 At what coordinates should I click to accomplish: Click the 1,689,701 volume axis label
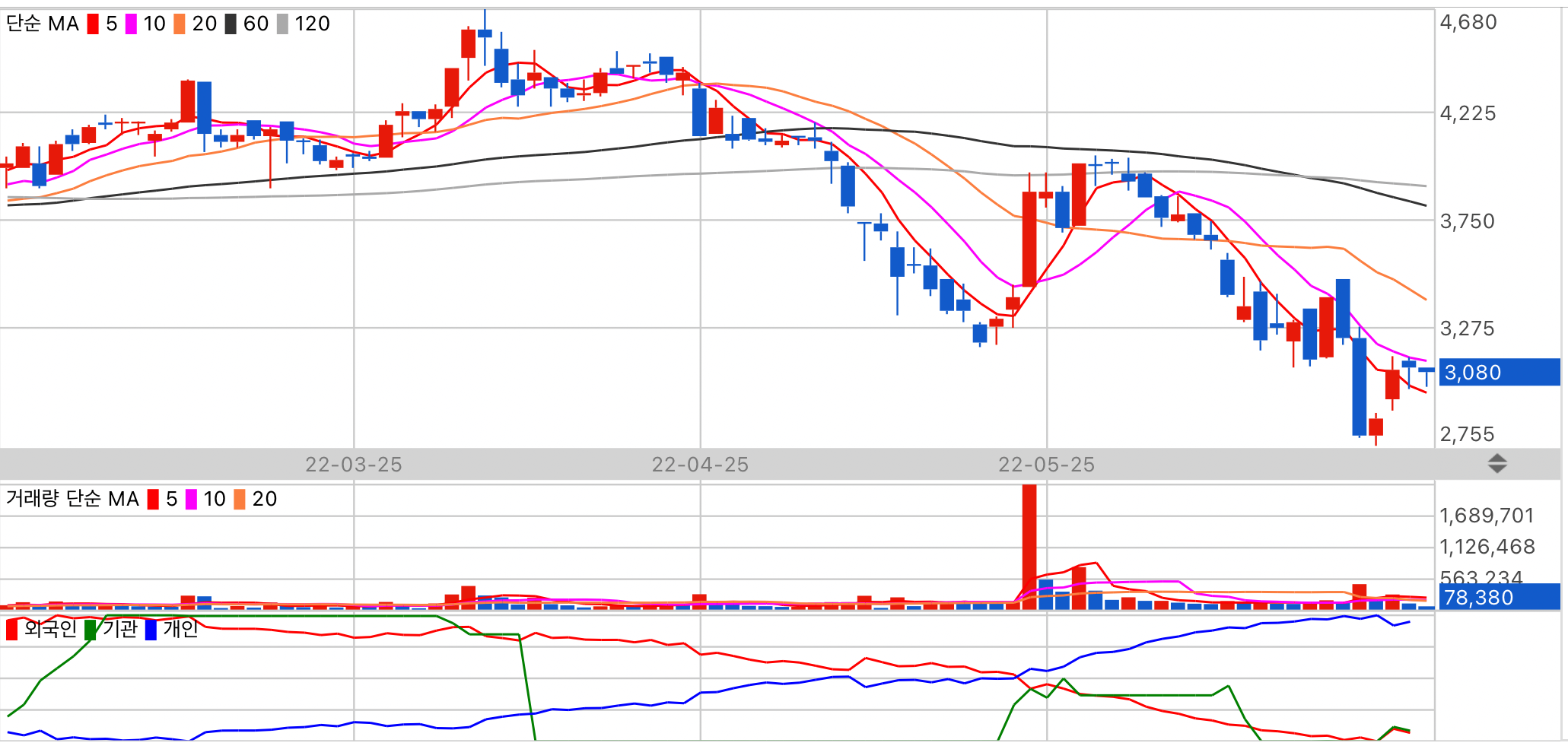point(1487,516)
